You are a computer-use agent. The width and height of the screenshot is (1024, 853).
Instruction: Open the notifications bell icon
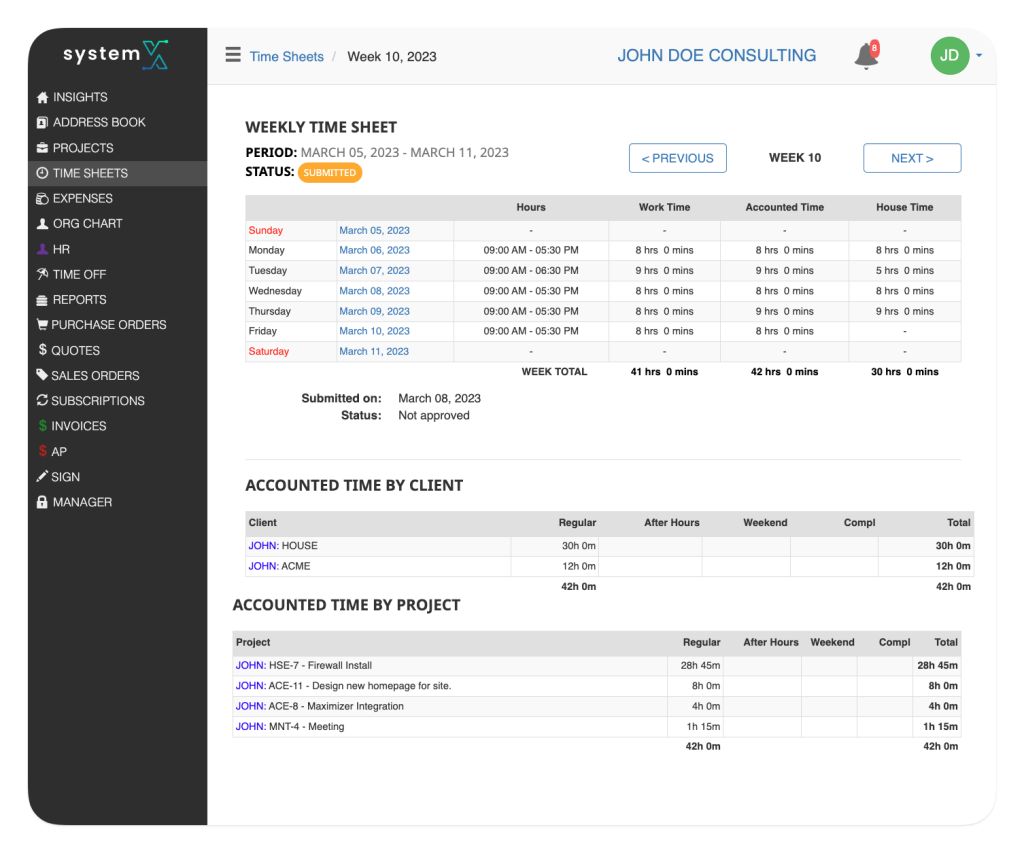(866, 57)
